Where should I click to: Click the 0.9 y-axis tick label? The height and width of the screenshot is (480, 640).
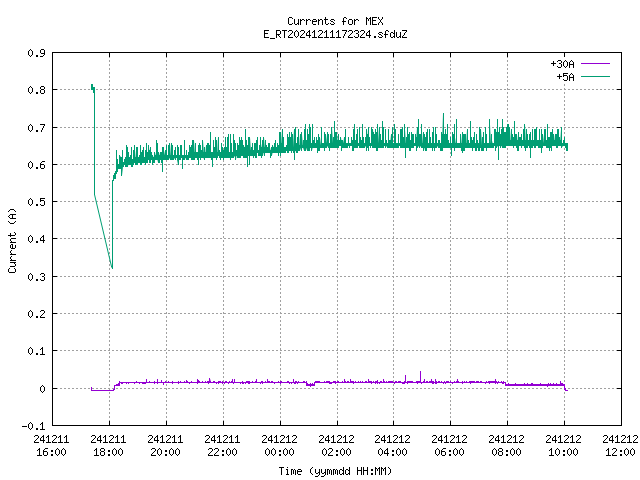[x=36, y=53]
